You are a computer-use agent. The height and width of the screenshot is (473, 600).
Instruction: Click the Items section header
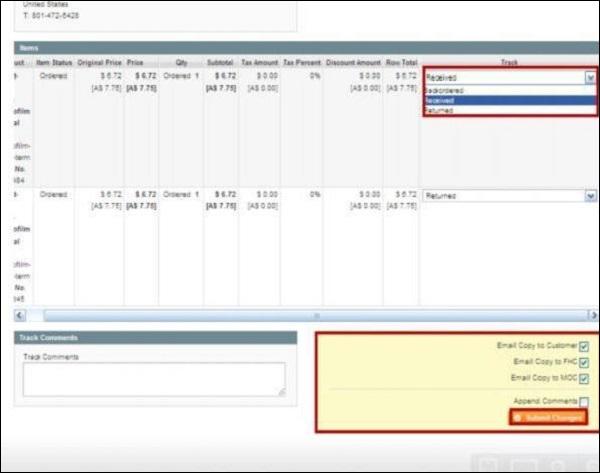306,48
